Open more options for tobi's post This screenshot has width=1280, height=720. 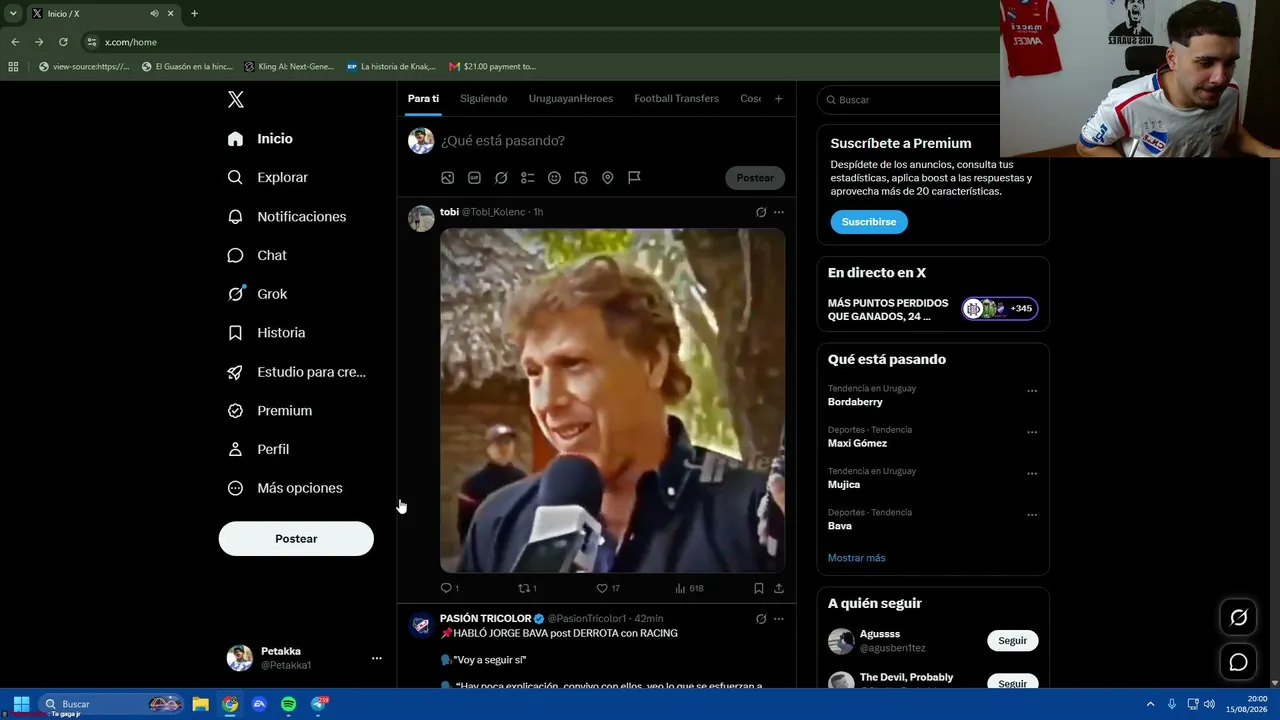779,212
